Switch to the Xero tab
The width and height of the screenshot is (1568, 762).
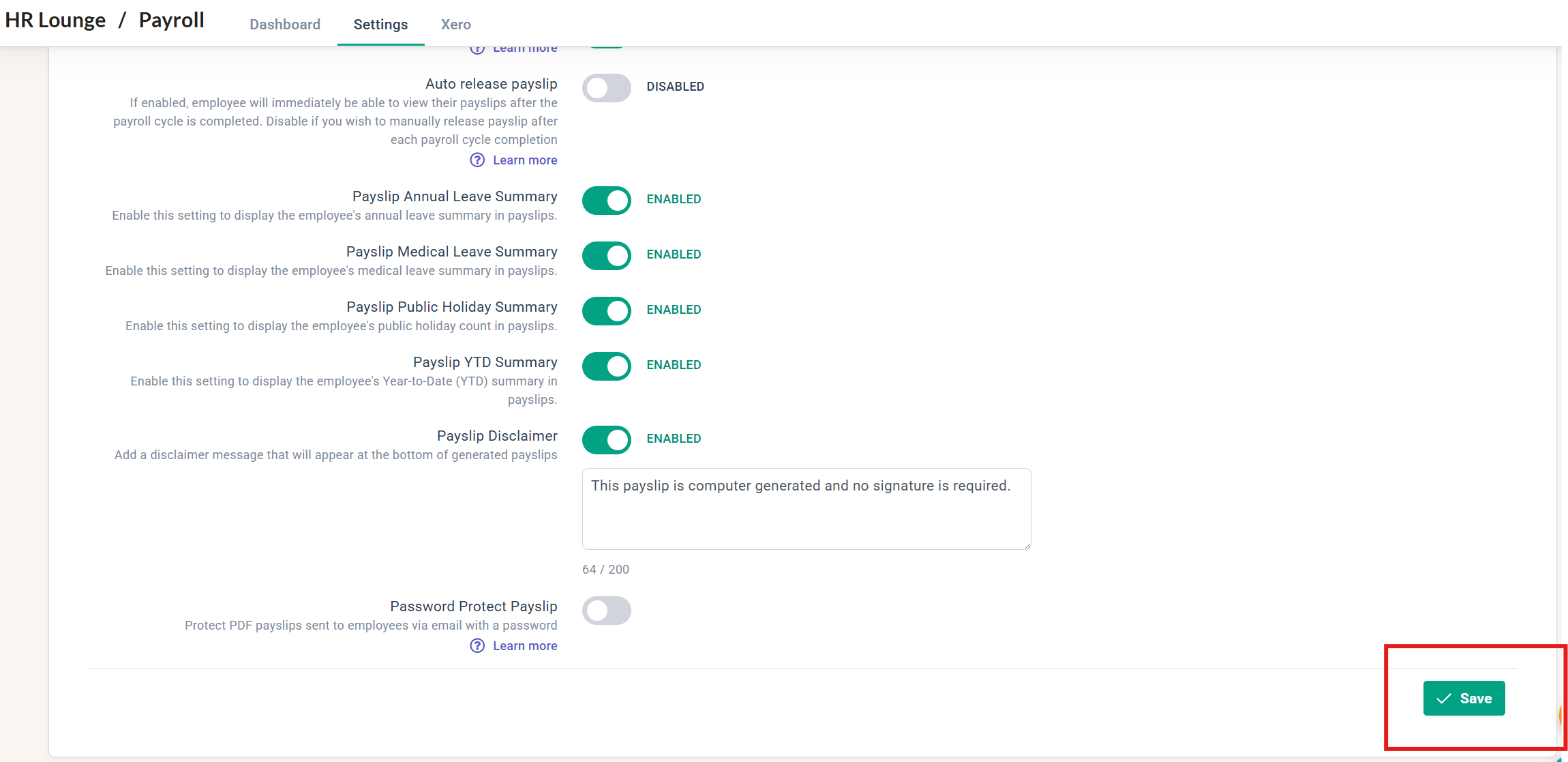(x=455, y=25)
